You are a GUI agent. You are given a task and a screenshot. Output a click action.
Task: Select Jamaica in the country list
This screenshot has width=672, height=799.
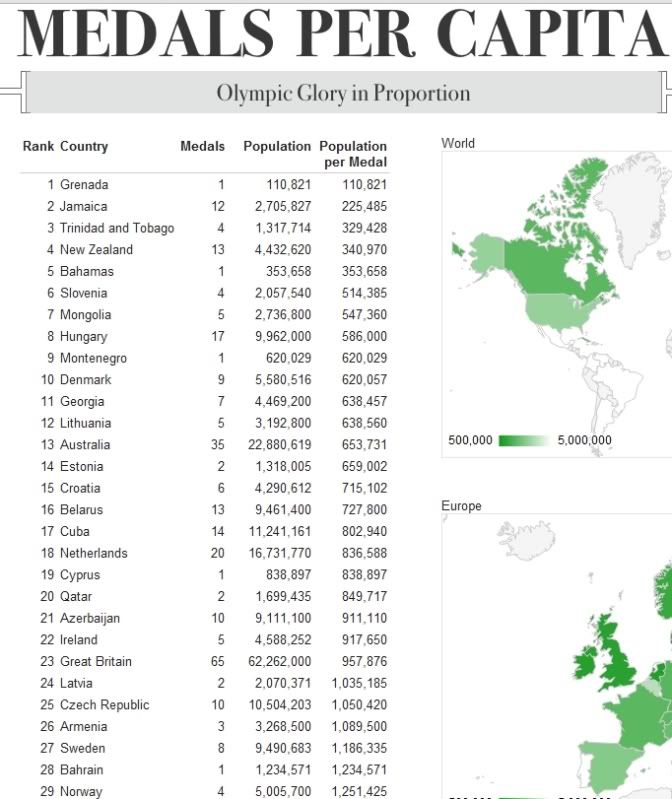point(83,206)
